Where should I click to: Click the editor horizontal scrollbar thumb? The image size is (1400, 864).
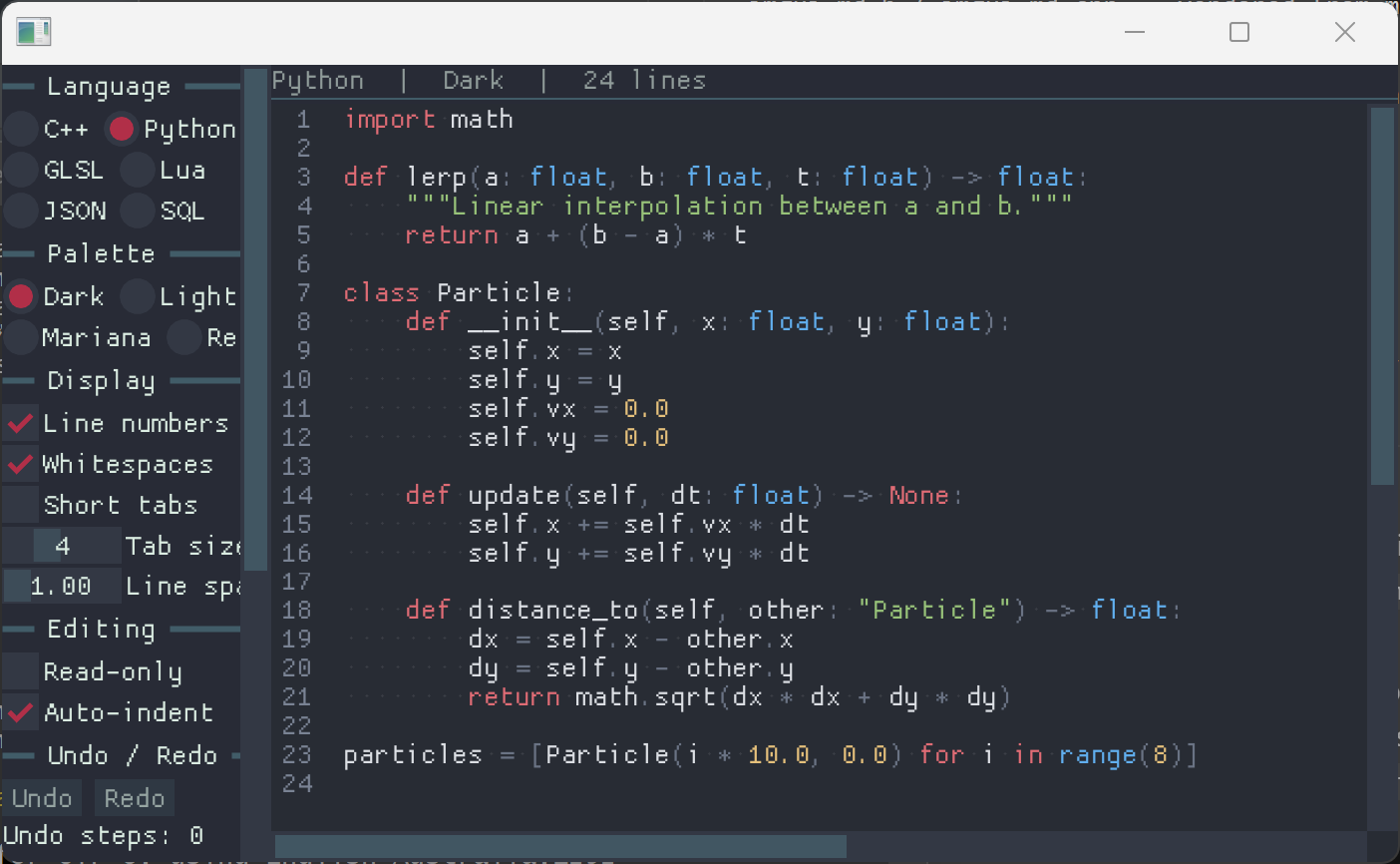560,847
